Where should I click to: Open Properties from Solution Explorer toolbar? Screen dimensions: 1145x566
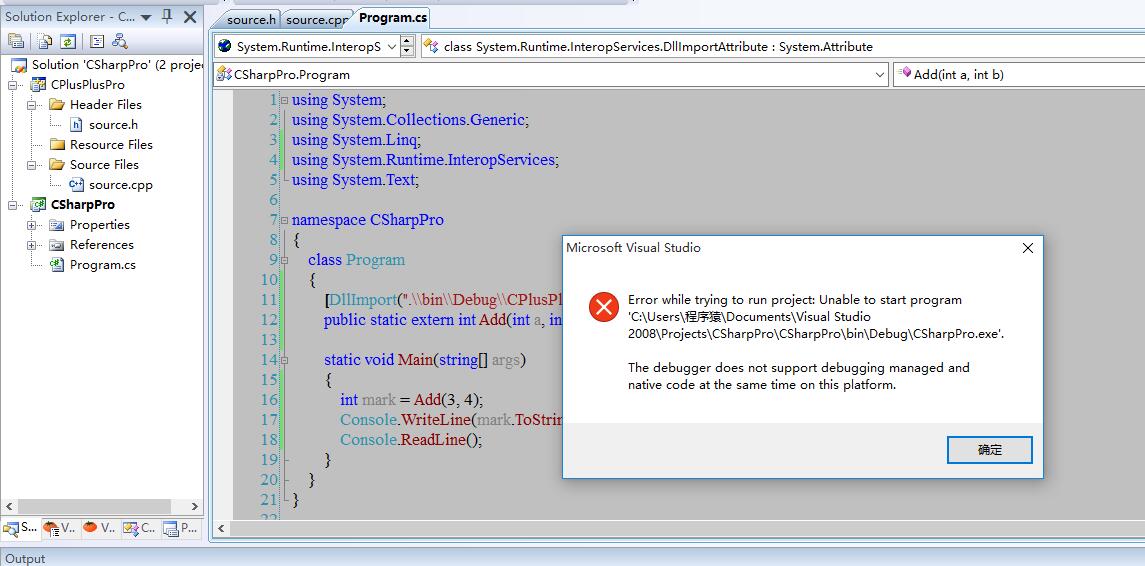pos(15,41)
